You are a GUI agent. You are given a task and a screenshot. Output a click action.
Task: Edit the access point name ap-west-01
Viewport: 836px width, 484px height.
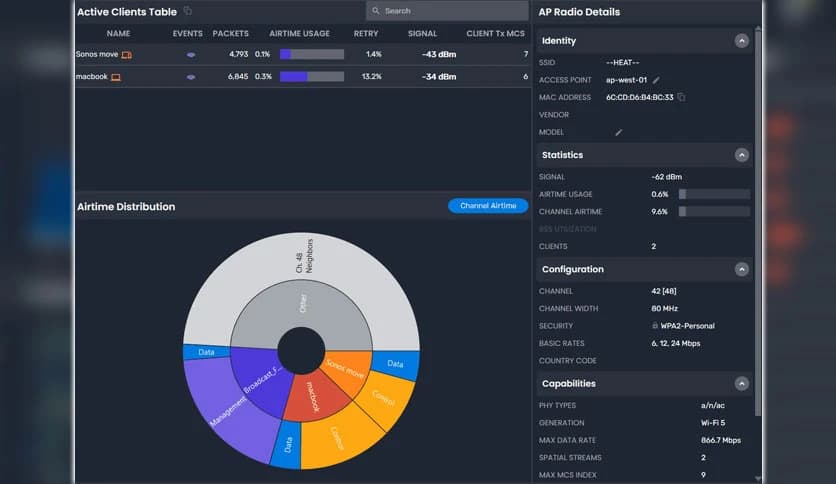(657, 80)
